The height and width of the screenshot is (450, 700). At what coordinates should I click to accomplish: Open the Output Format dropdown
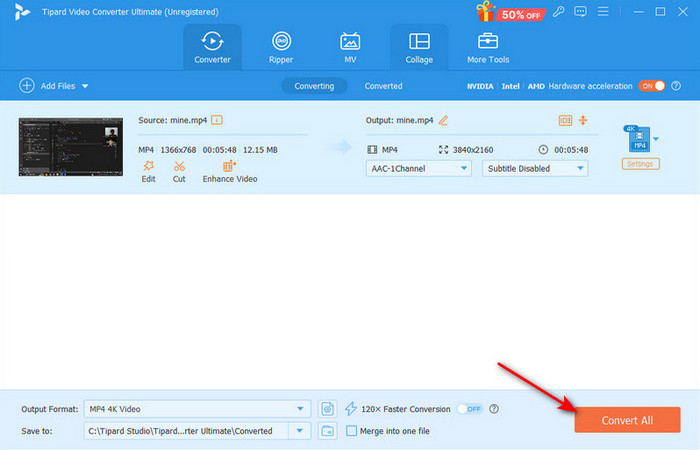[x=197, y=409]
